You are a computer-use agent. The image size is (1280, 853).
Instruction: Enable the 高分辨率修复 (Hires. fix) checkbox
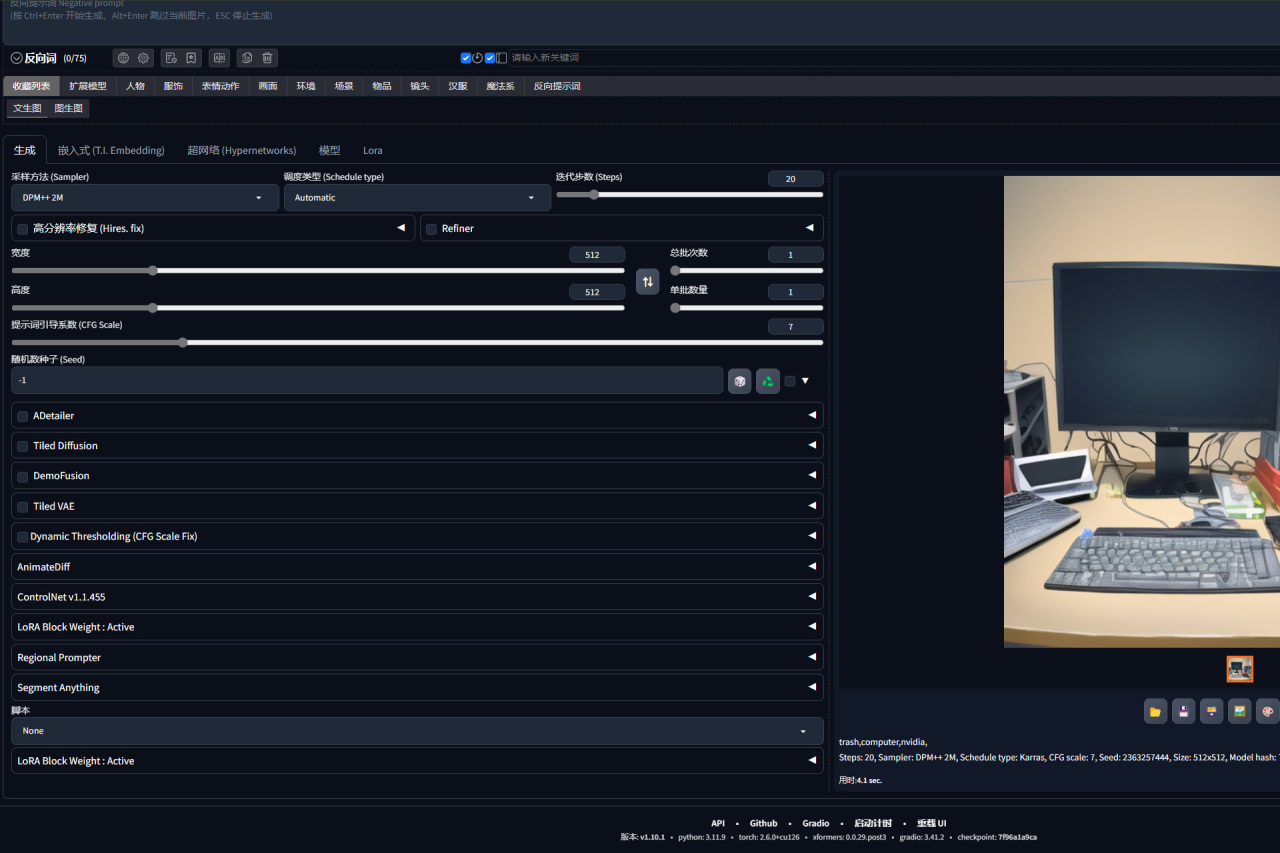pos(23,229)
